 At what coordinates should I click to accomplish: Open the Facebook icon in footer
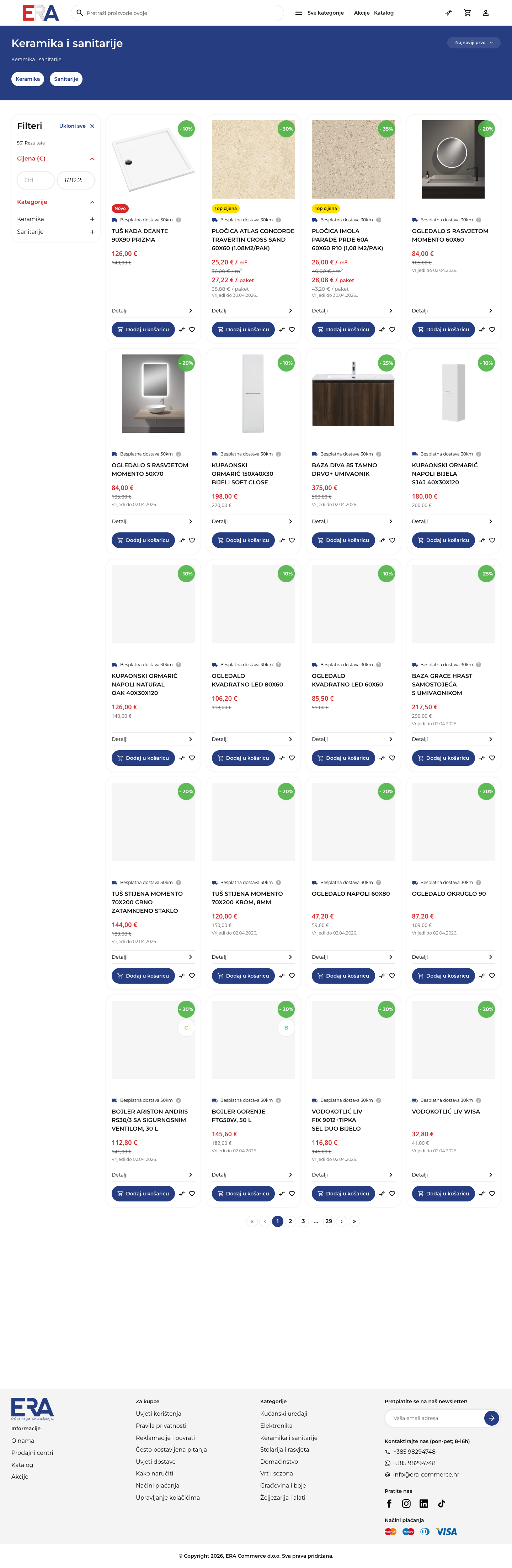(389, 1504)
